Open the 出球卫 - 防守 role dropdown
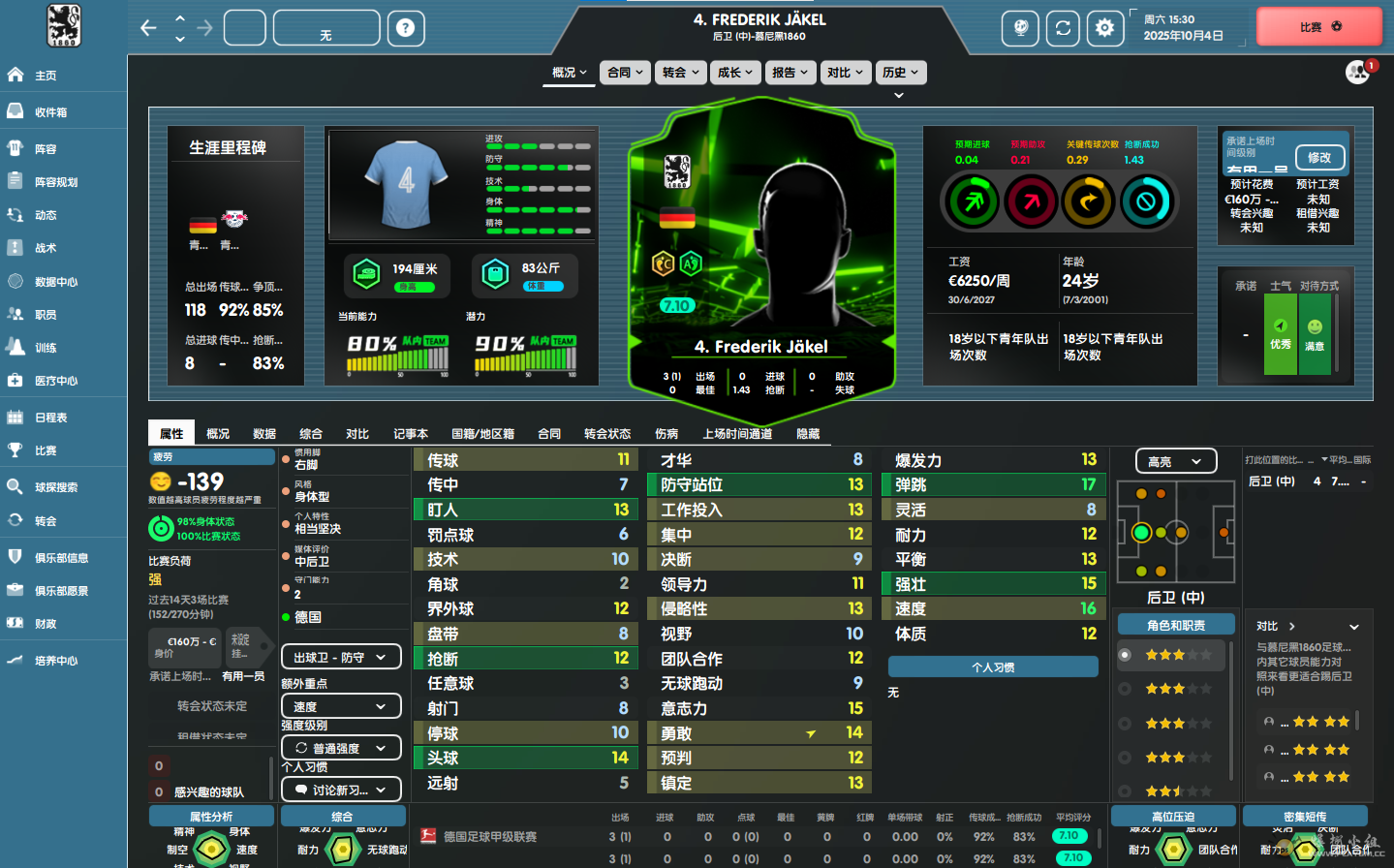The height and width of the screenshot is (868, 1394). [x=341, y=657]
